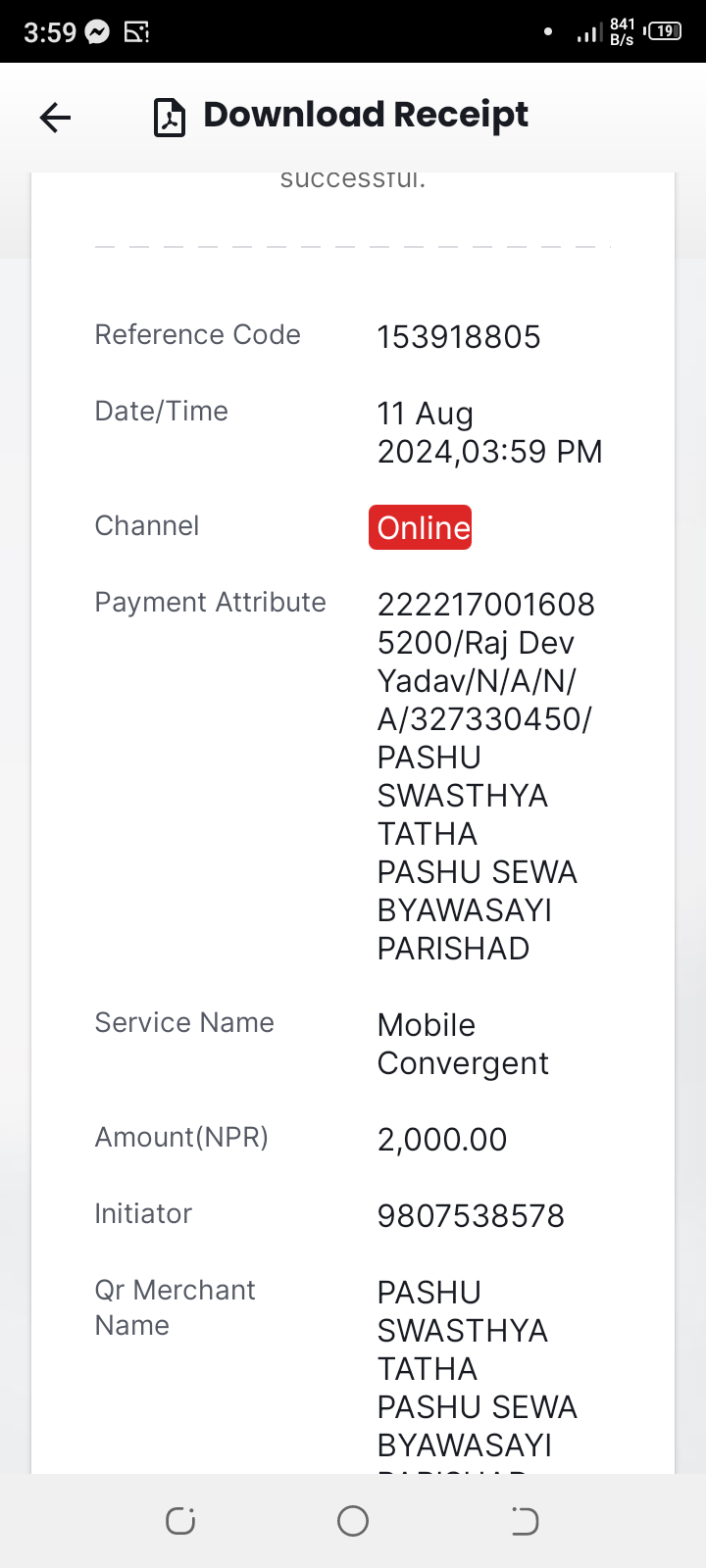Tap the Mobile Convergent service name
Screen dimensions: 706x1568
click(x=463, y=1044)
